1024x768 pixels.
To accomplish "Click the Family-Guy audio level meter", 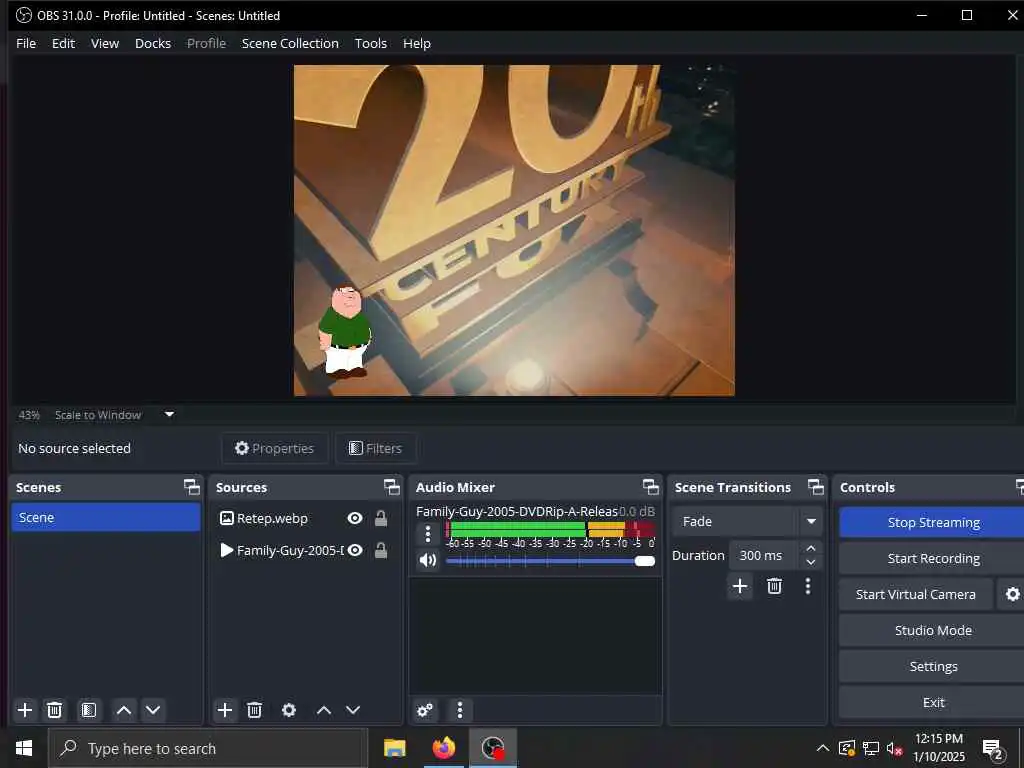I will 550,529.
